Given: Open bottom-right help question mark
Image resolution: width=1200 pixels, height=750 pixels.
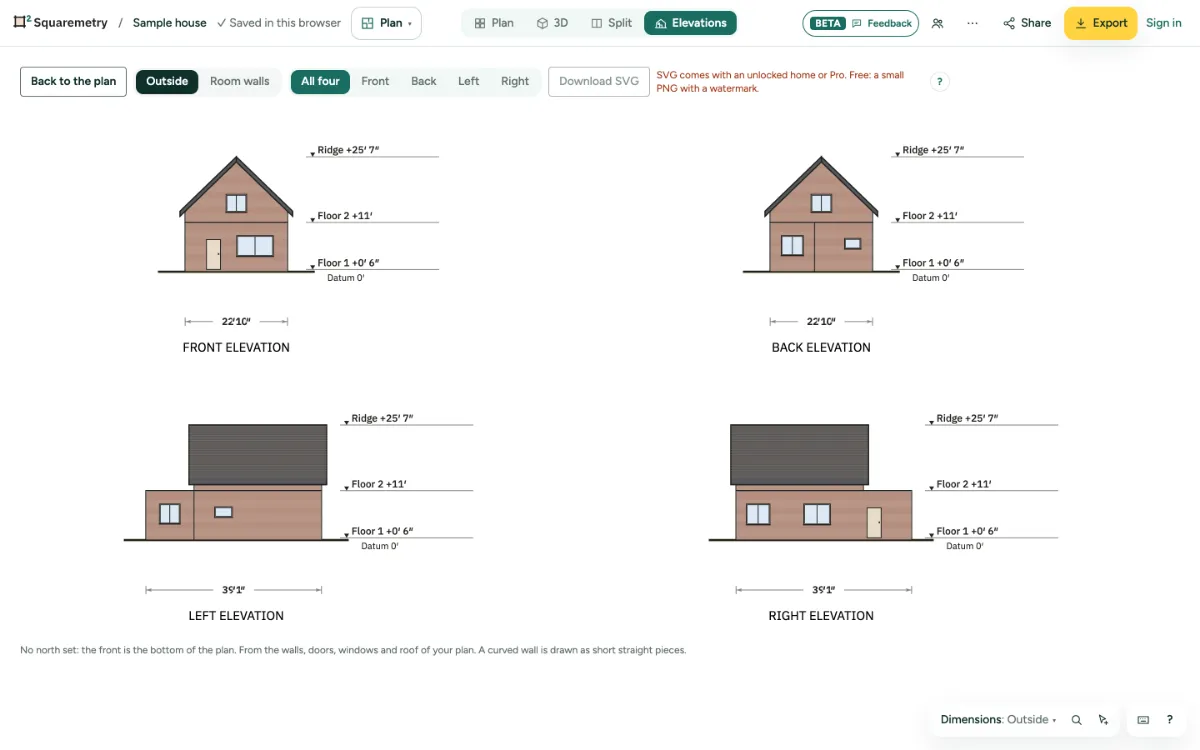Looking at the screenshot, I should (x=1169, y=720).
